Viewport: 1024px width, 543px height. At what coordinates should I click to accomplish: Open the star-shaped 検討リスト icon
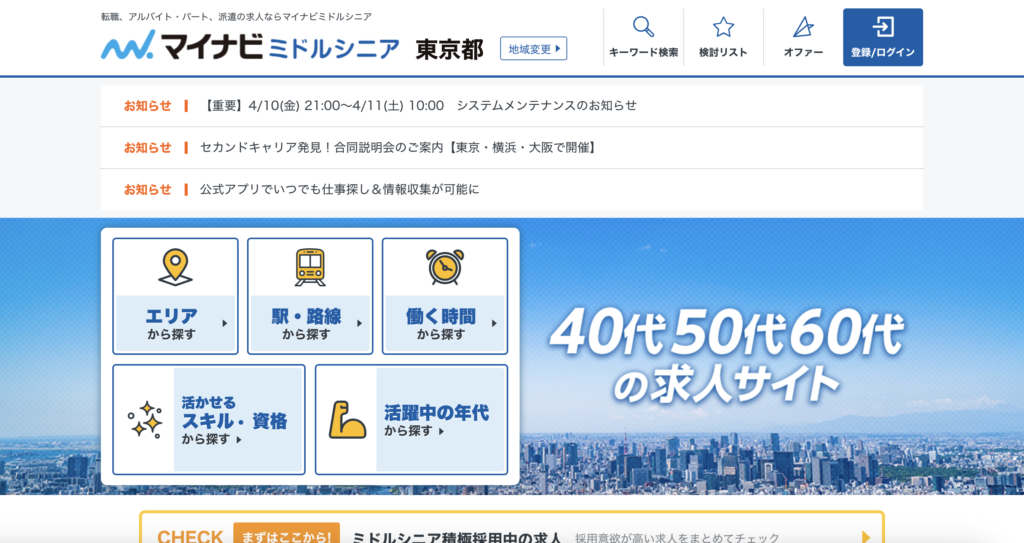723,27
